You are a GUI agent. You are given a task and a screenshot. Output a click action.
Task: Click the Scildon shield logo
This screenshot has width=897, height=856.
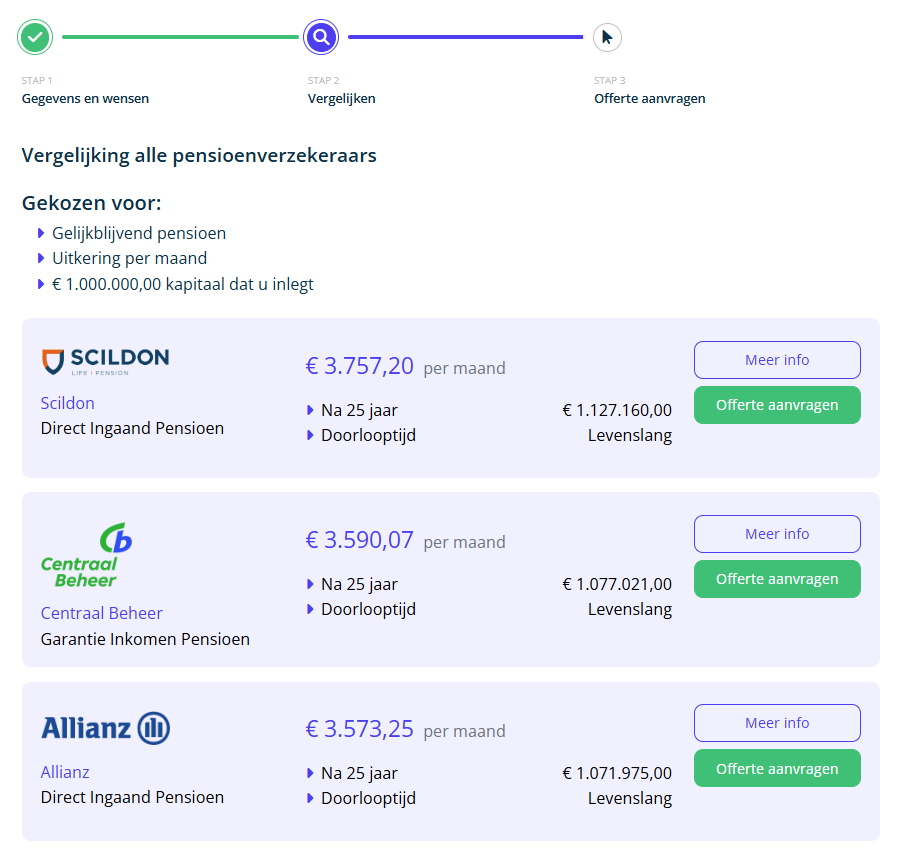[52, 361]
